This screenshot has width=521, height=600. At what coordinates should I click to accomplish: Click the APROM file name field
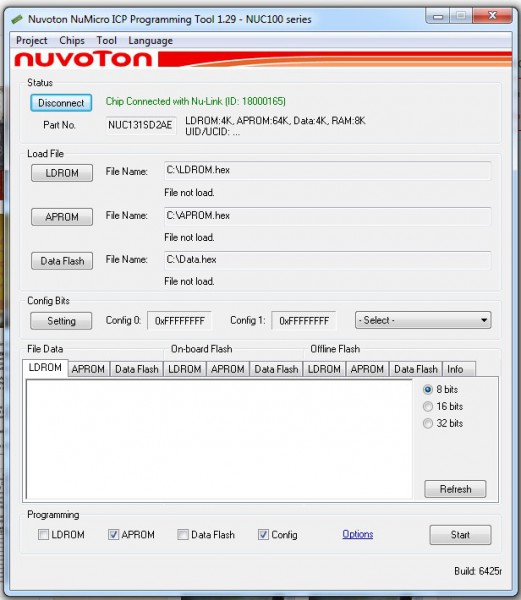[x=327, y=216]
